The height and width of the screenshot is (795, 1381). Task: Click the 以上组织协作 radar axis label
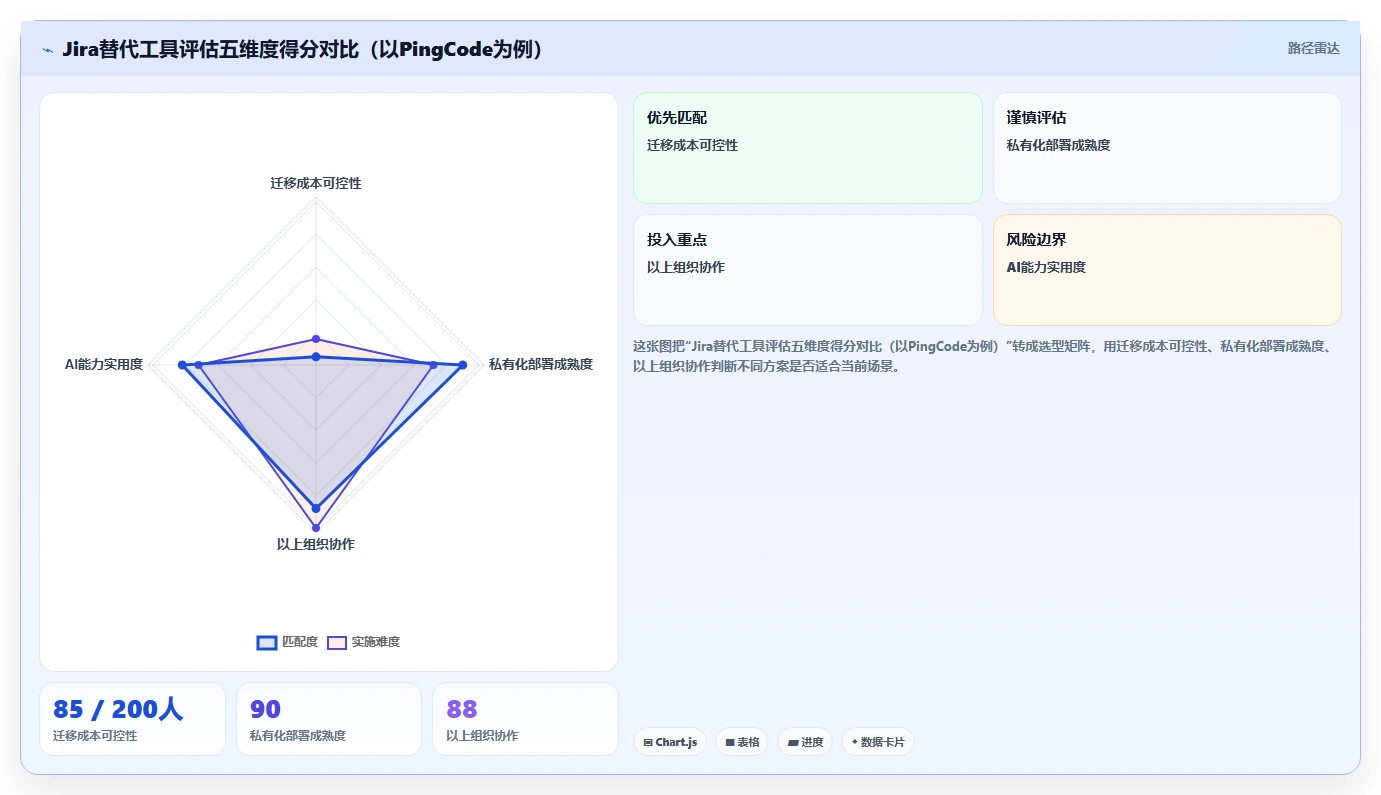click(x=316, y=544)
